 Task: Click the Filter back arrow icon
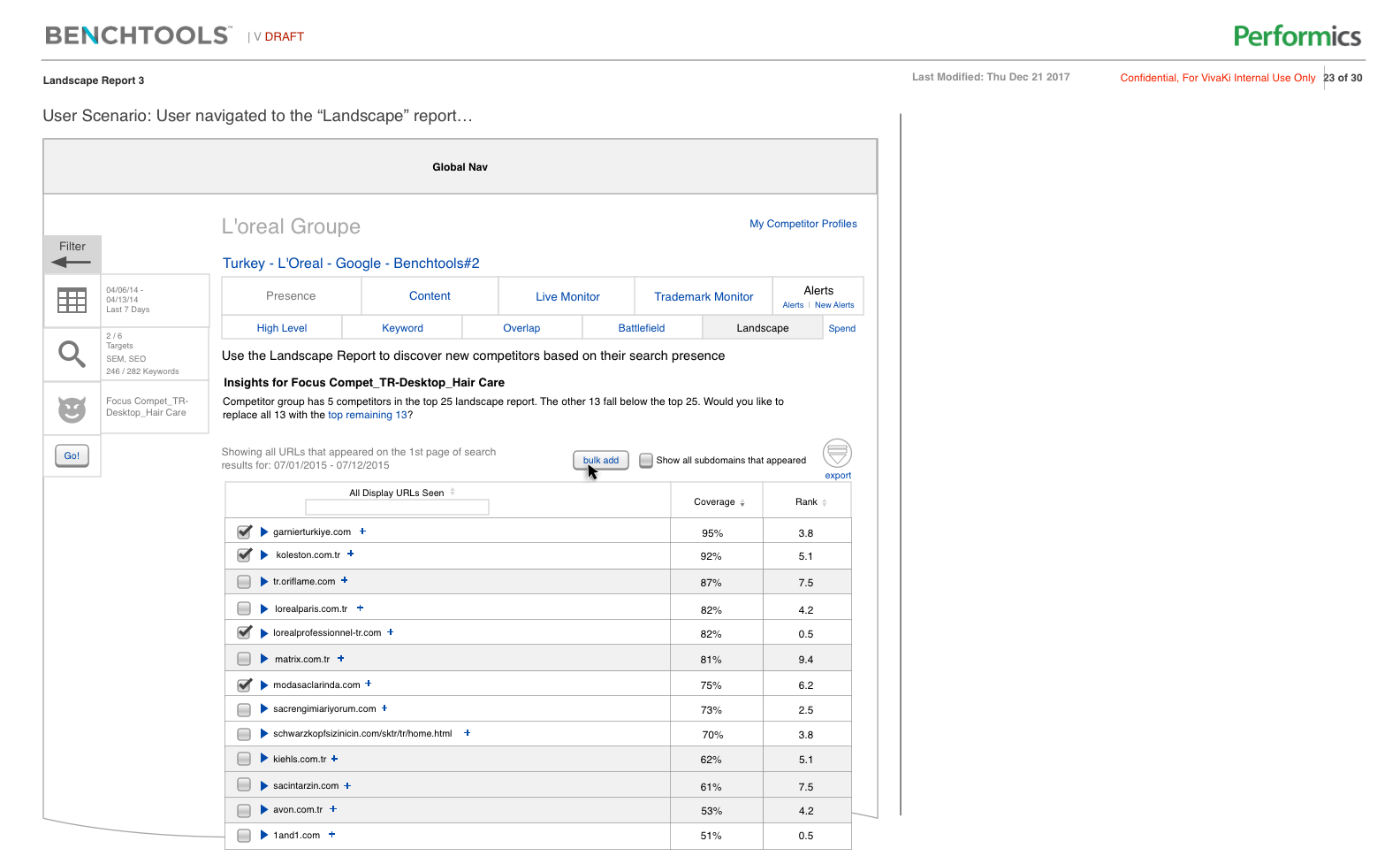click(71, 262)
